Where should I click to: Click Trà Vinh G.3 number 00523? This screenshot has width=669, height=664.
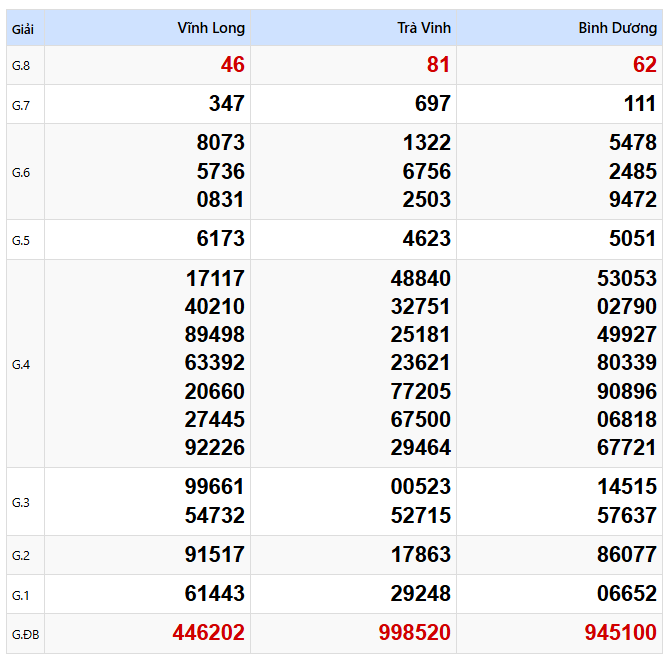click(420, 487)
